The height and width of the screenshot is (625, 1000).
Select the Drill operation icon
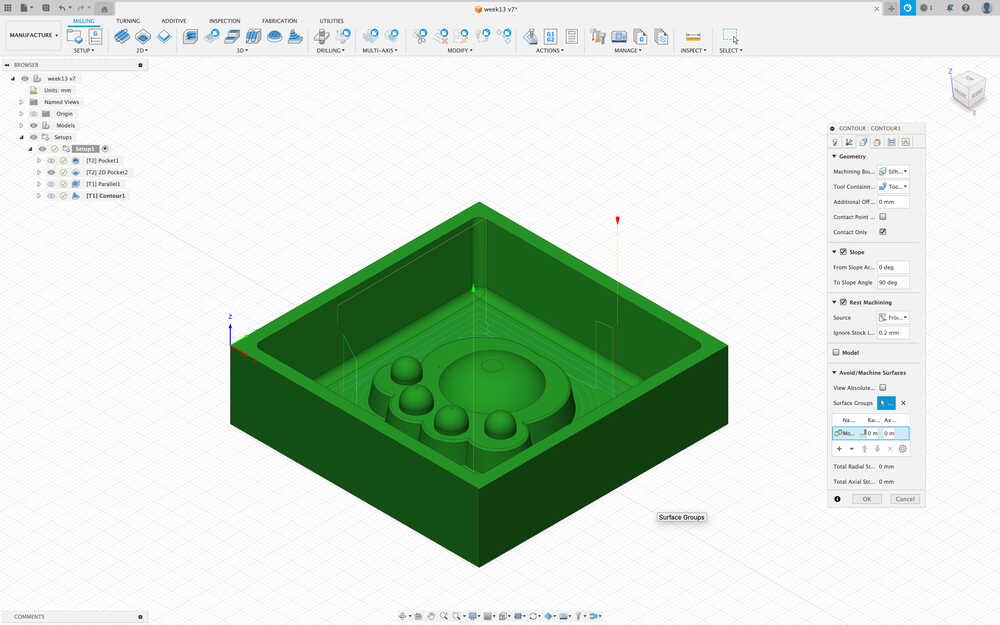[322, 36]
